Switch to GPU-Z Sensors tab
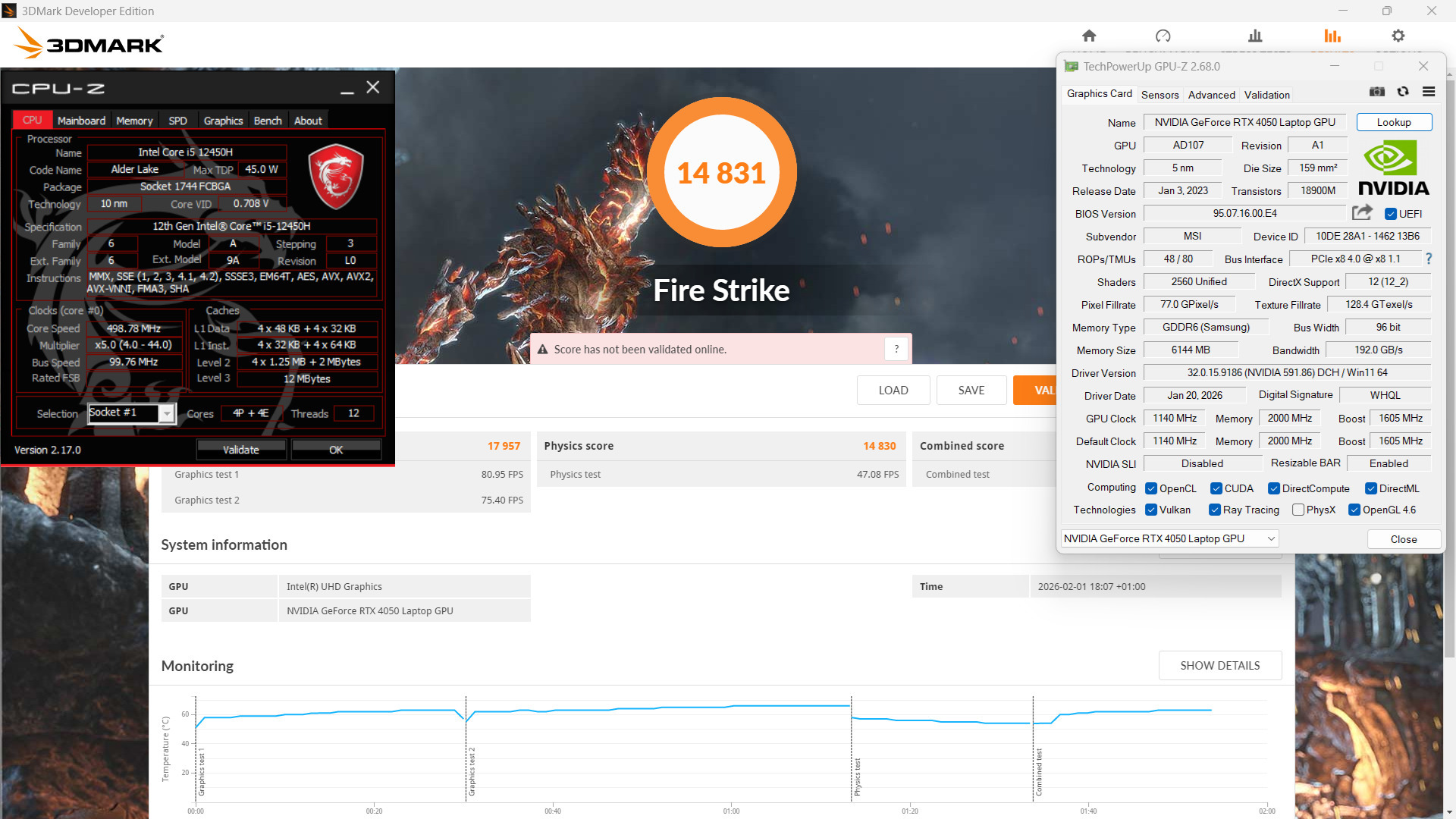The image size is (1456, 819). pos(1159,95)
